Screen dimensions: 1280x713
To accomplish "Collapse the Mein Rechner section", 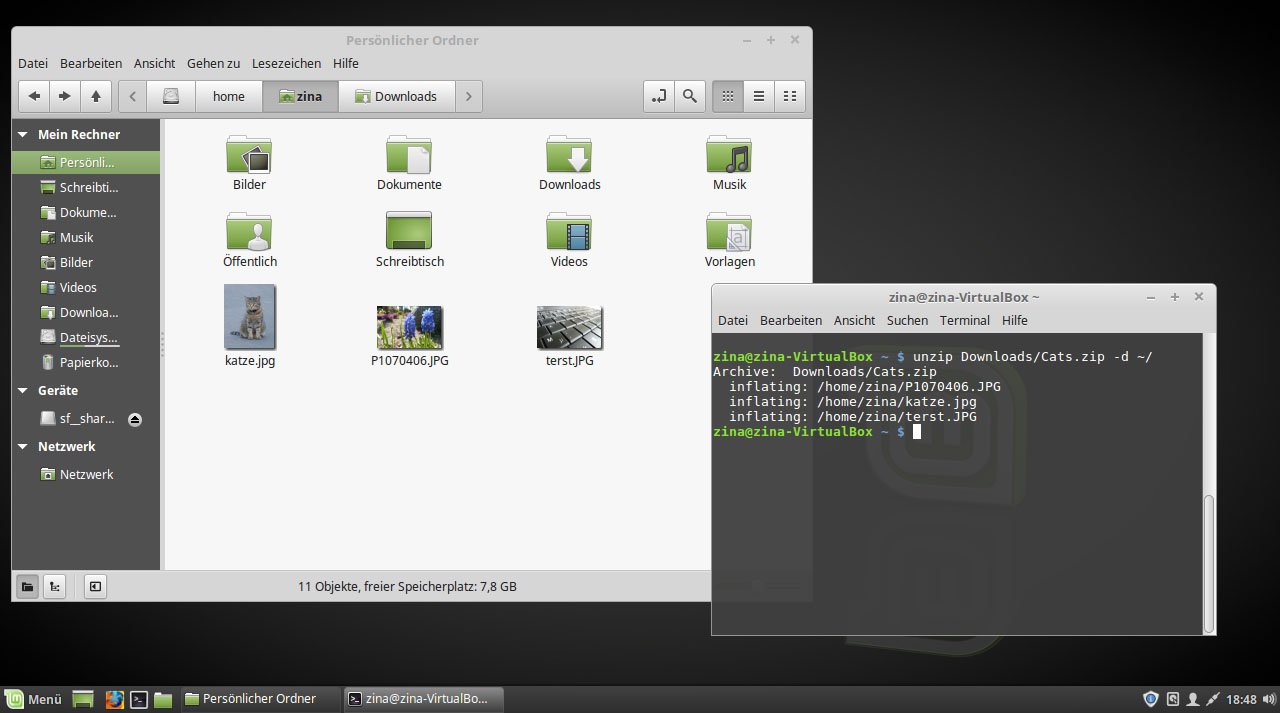I will (x=22, y=134).
